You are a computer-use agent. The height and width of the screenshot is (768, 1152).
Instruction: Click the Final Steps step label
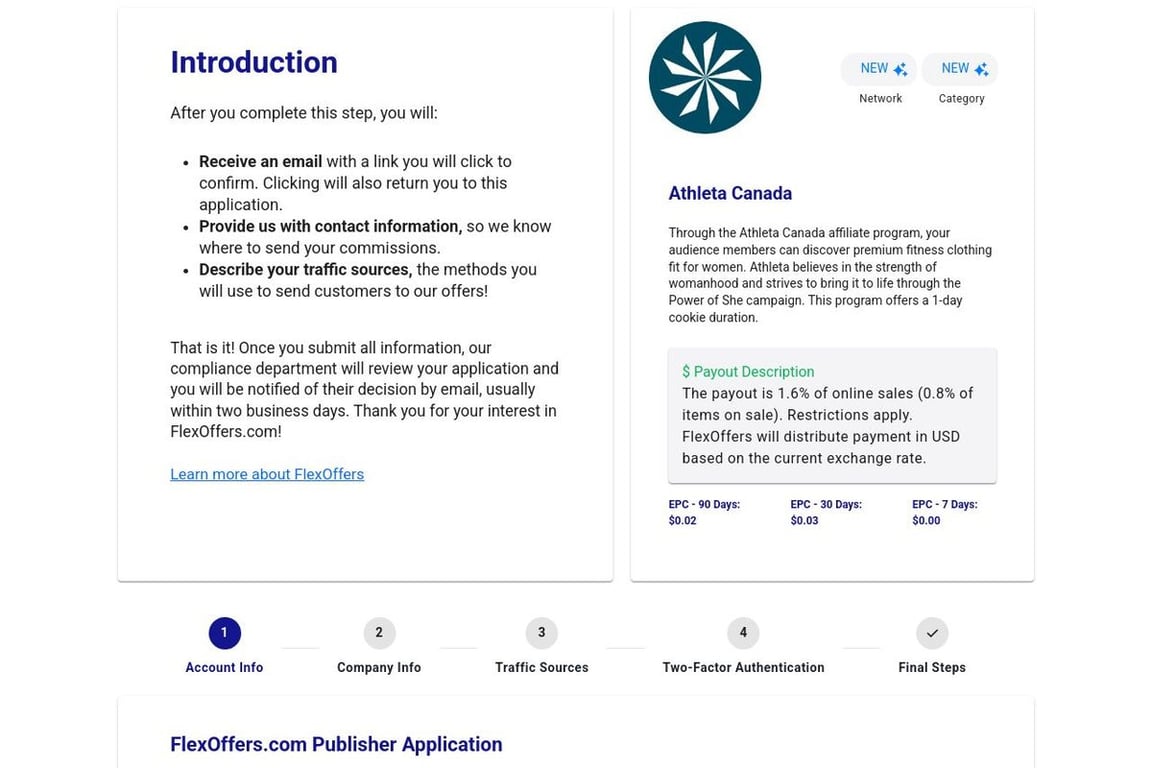pos(932,667)
